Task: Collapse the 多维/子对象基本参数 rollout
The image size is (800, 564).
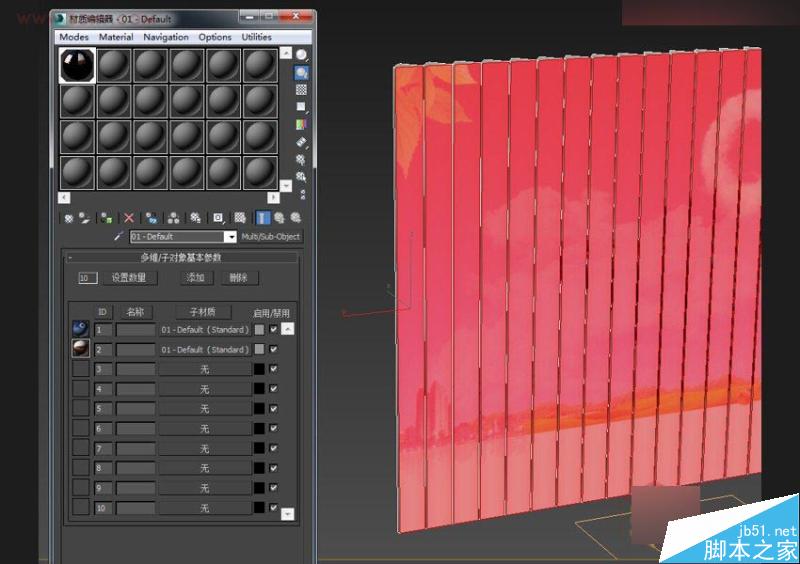Action: click(x=181, y=257)
